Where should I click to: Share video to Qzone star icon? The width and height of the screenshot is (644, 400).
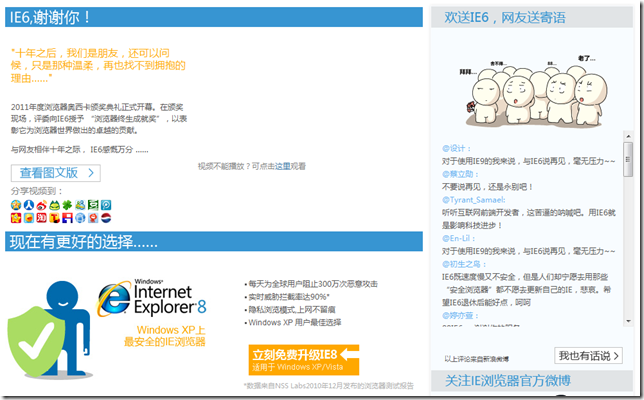[16, 205]
